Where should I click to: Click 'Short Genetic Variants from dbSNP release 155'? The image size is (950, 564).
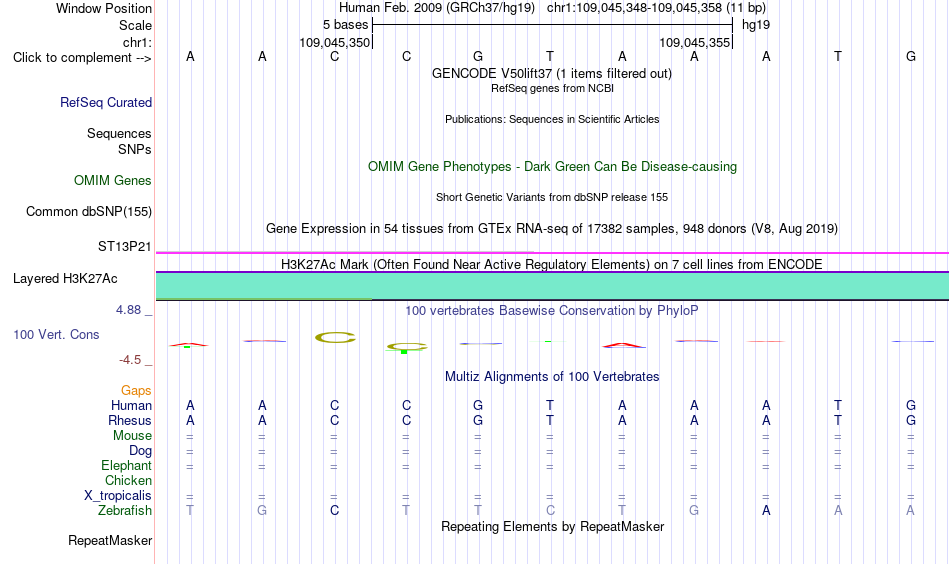click(551, 197)
